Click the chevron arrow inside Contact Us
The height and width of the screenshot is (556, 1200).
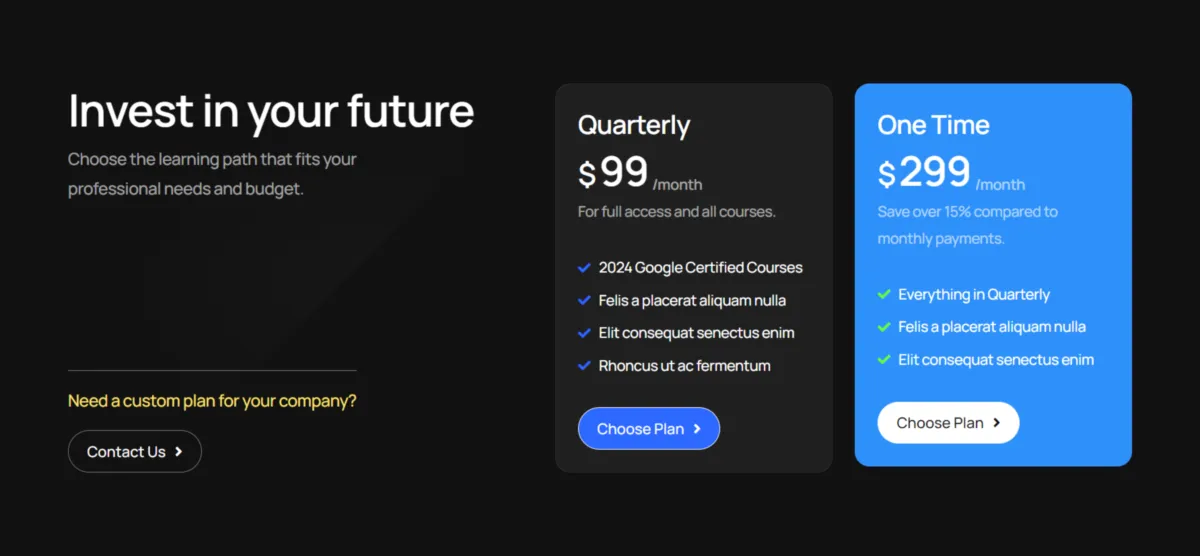(178, 452)
